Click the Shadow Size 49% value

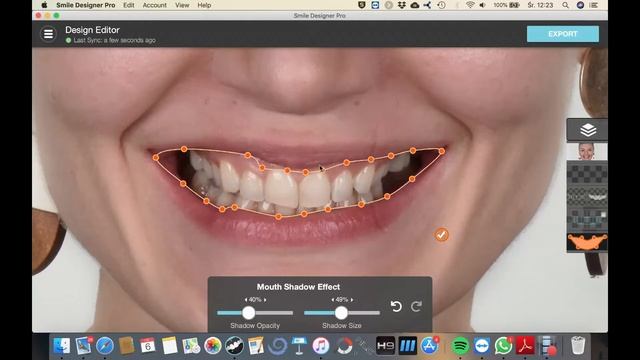click(342, 300)
